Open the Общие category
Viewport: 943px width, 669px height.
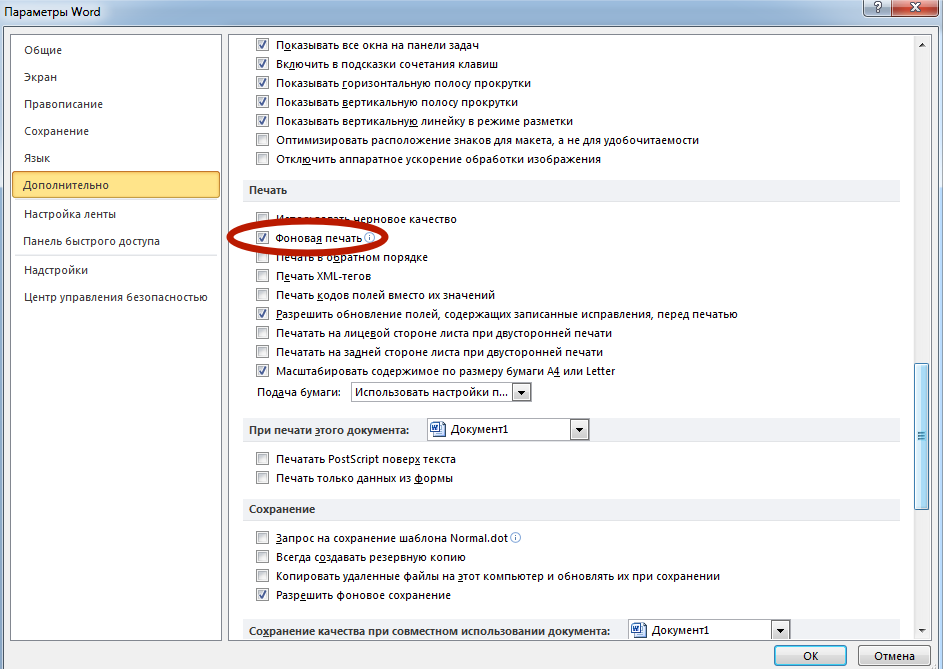pos(43,50)
